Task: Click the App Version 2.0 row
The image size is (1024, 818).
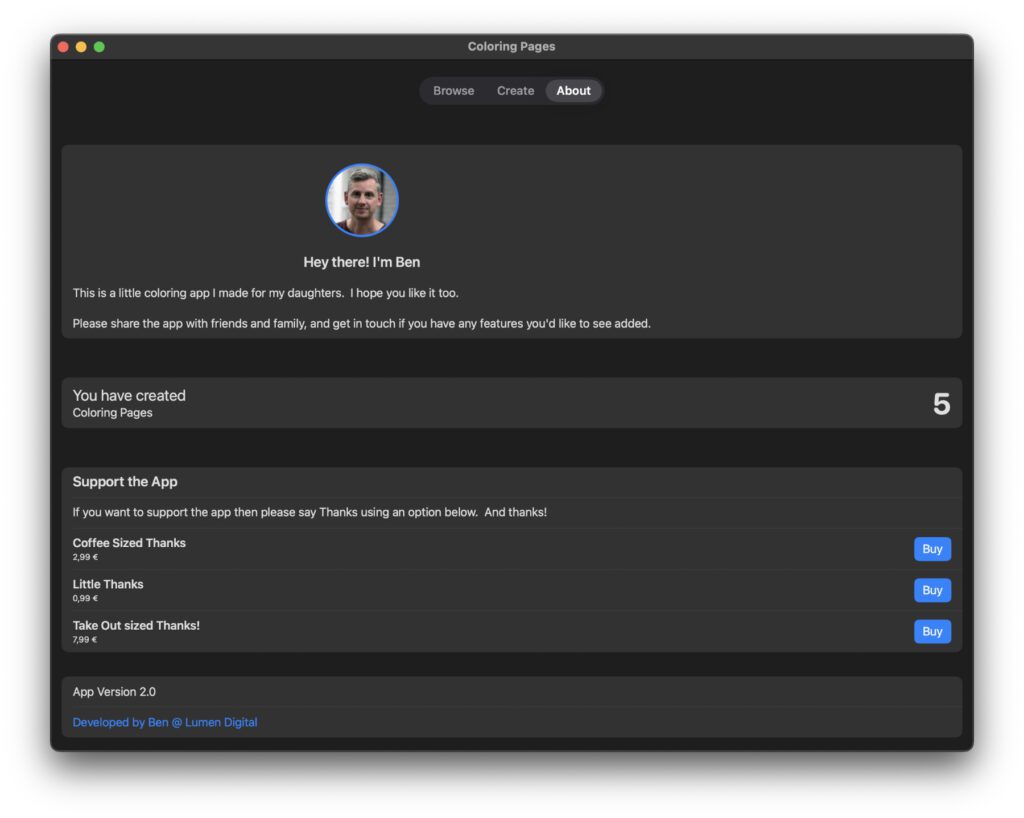Action: 114,692
